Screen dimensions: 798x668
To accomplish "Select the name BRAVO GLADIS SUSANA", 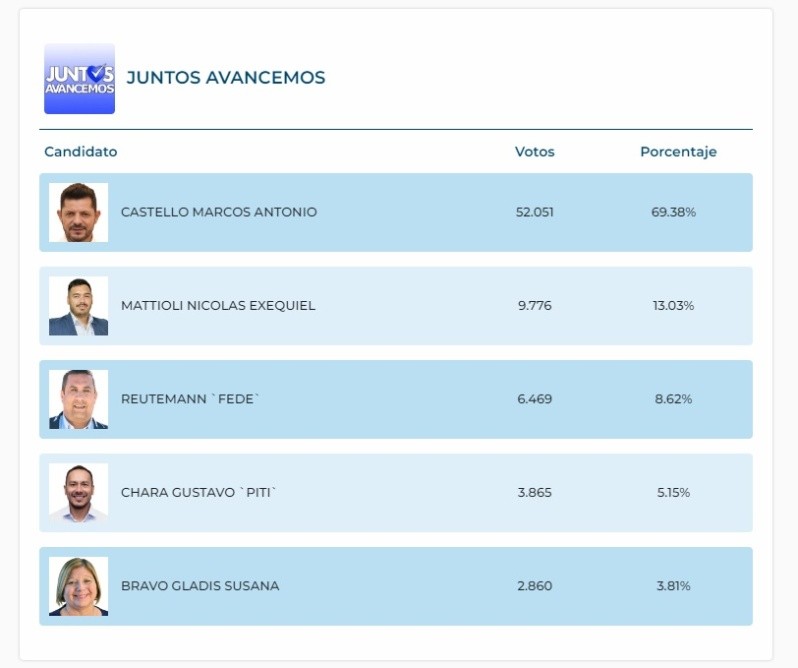I will 199,586.
